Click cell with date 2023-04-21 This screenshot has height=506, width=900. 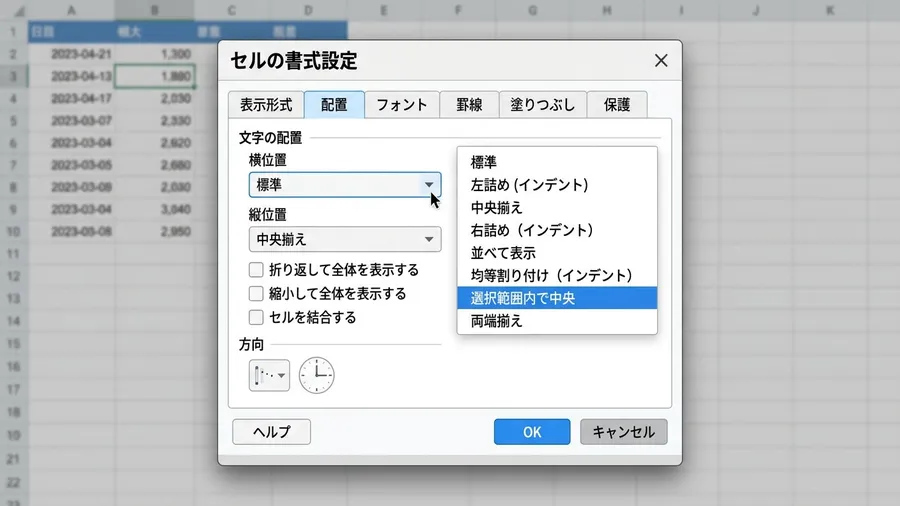[x=71, y=54]
